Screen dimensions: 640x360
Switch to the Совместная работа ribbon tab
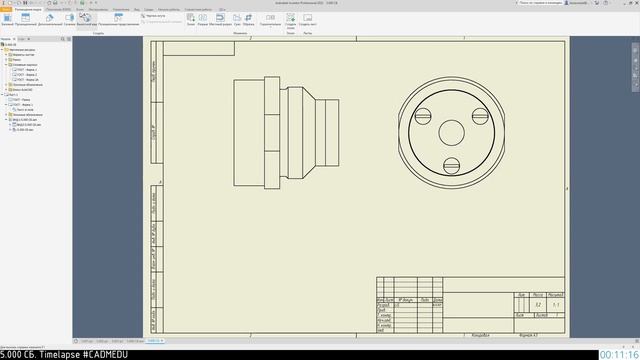tap(198, 9)
